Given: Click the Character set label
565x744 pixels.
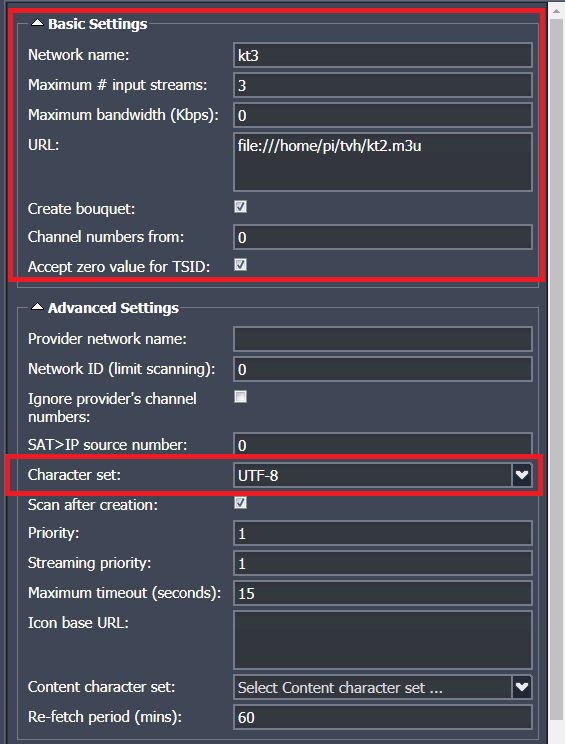Looking at the screenshot, I should pyautogui.click(x=74, y=474).
